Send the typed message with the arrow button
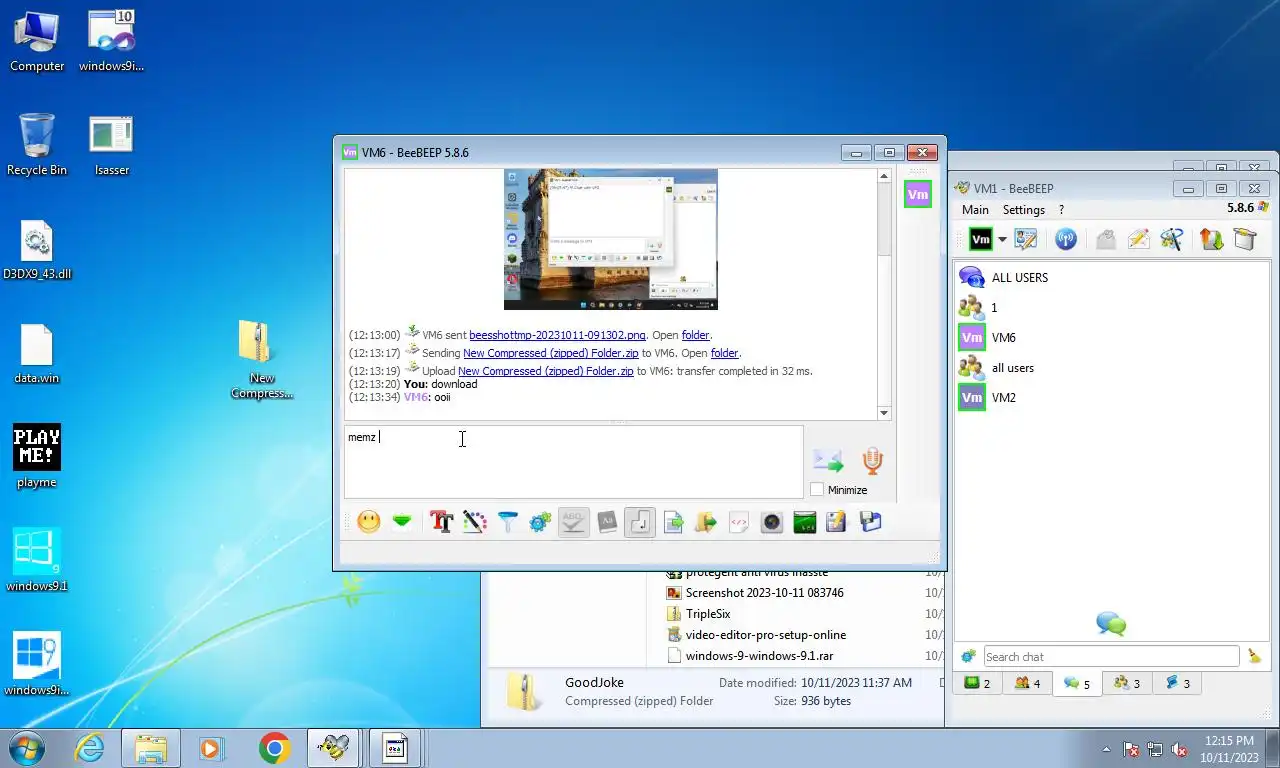Viewport: 1280px width, 768px height. click(828, 461)
